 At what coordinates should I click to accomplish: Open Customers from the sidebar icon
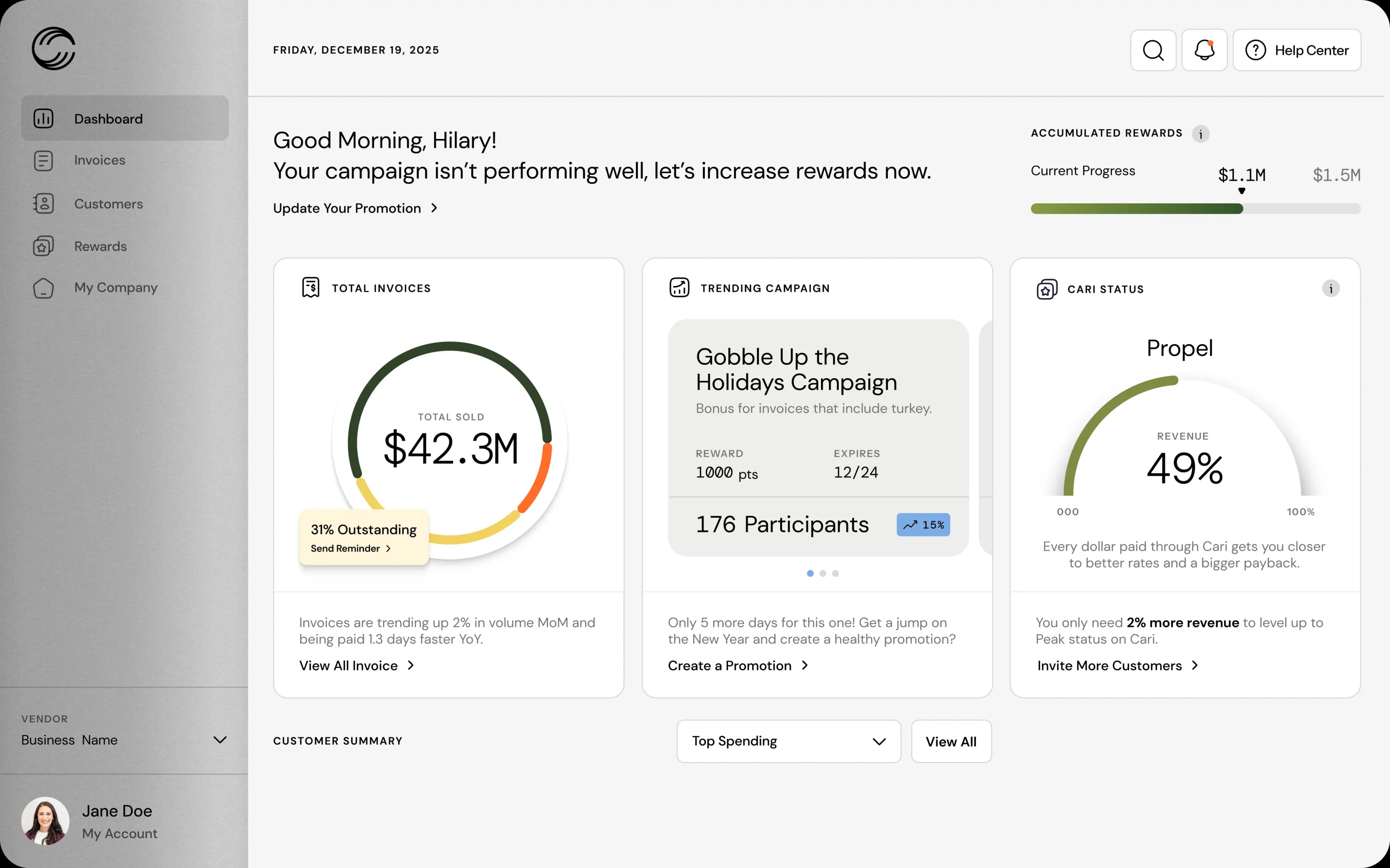44,204
